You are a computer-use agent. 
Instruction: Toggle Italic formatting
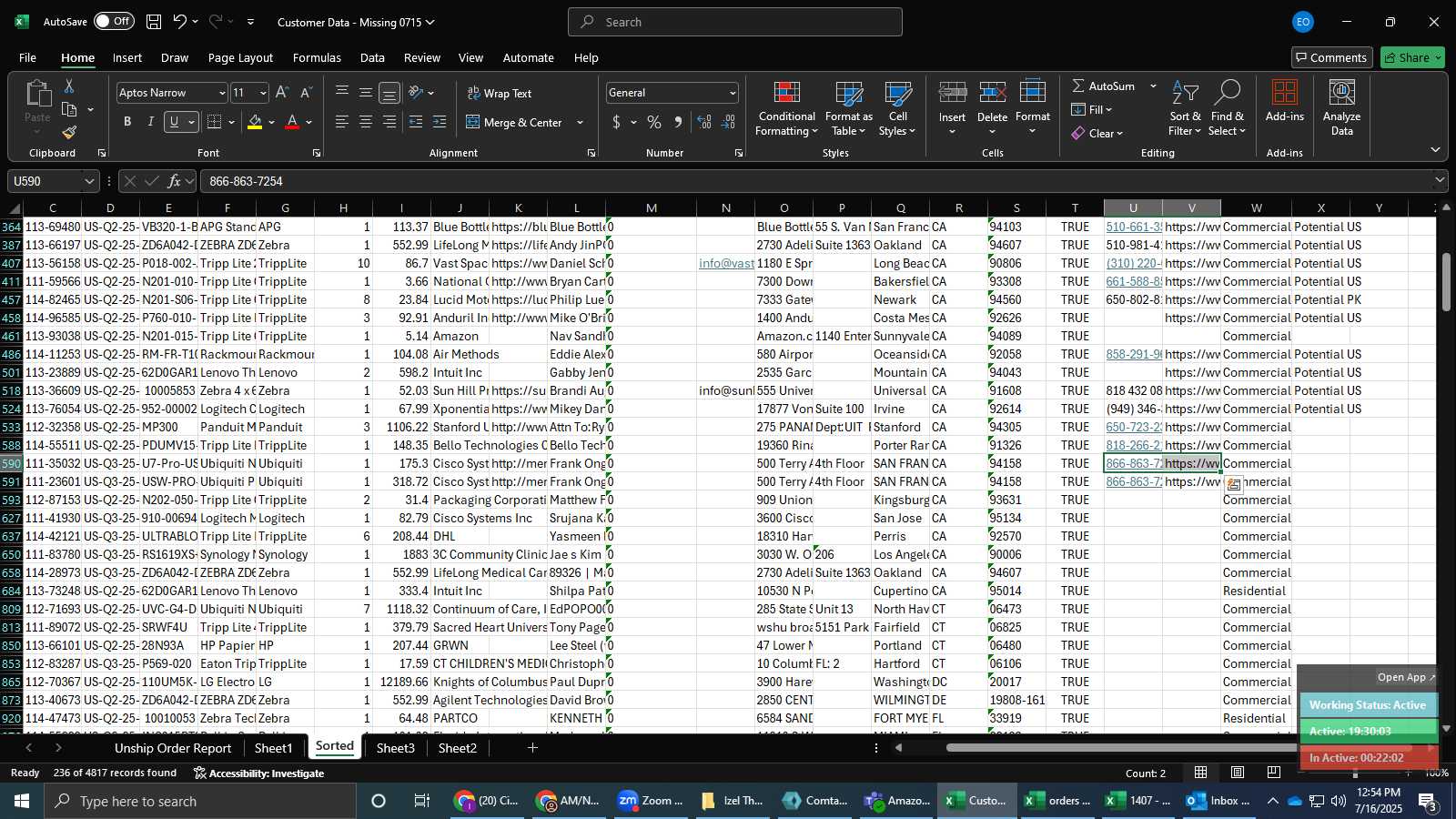(150, 122)
